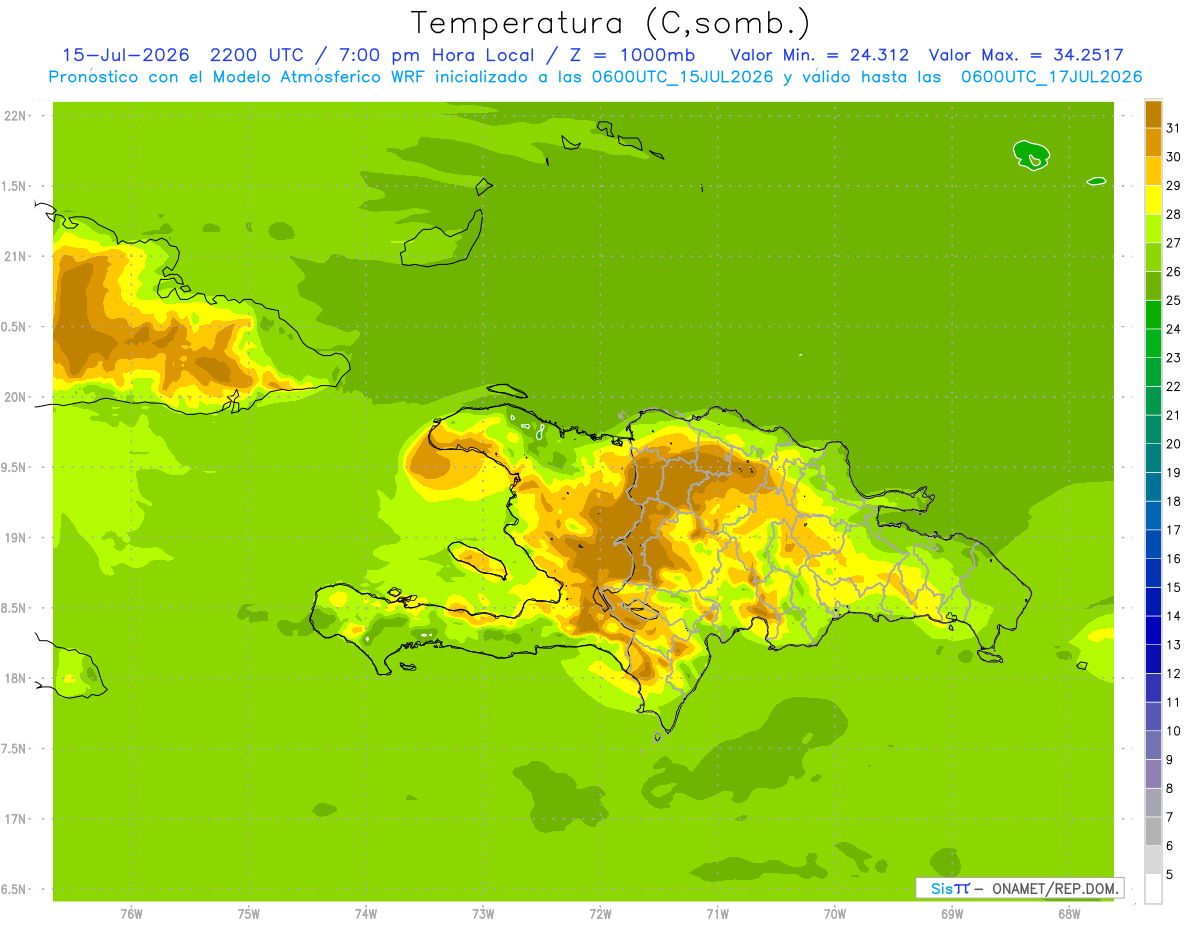Click the "69W" longitude axis label
The image size is (1200, 927).
(x=952, y=914)
